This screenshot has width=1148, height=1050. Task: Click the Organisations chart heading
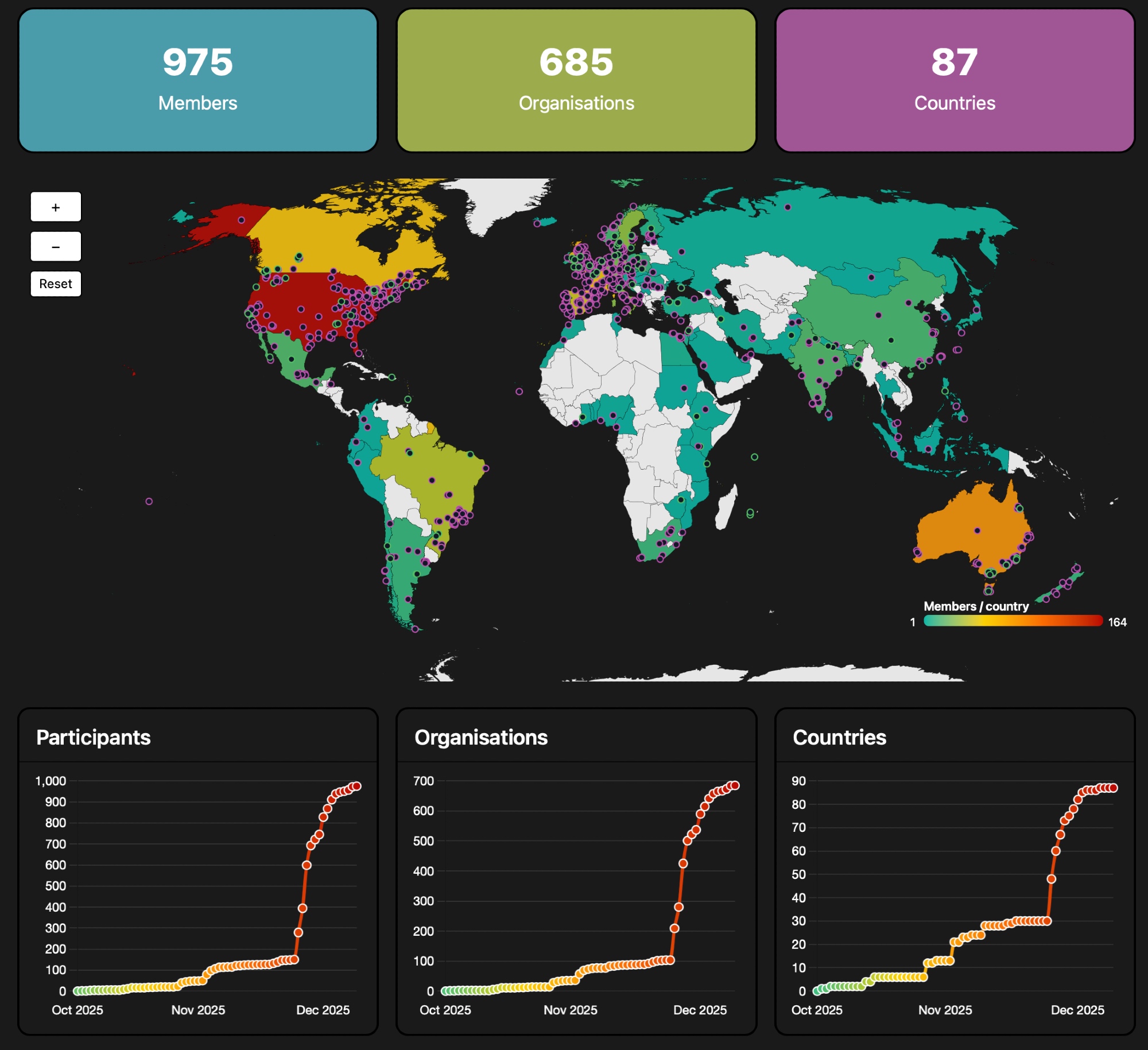(481, 737)
